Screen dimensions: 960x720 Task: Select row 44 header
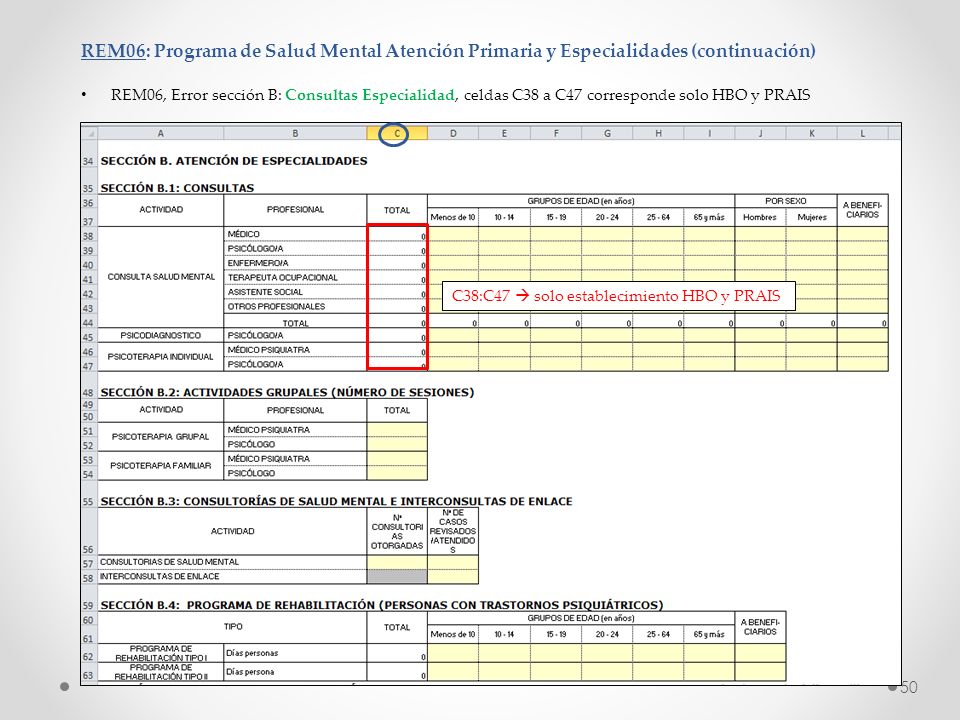[89, 323]
